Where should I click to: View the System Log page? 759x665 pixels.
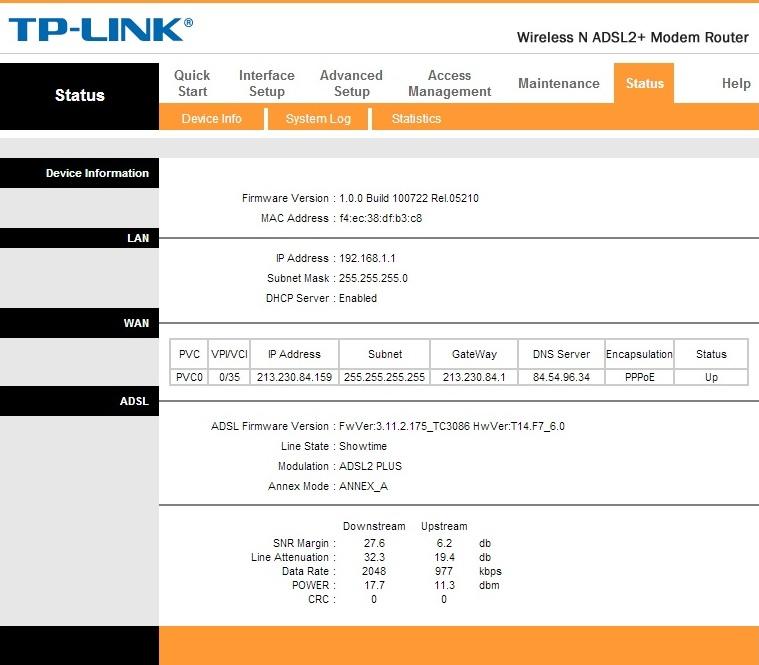318,118
